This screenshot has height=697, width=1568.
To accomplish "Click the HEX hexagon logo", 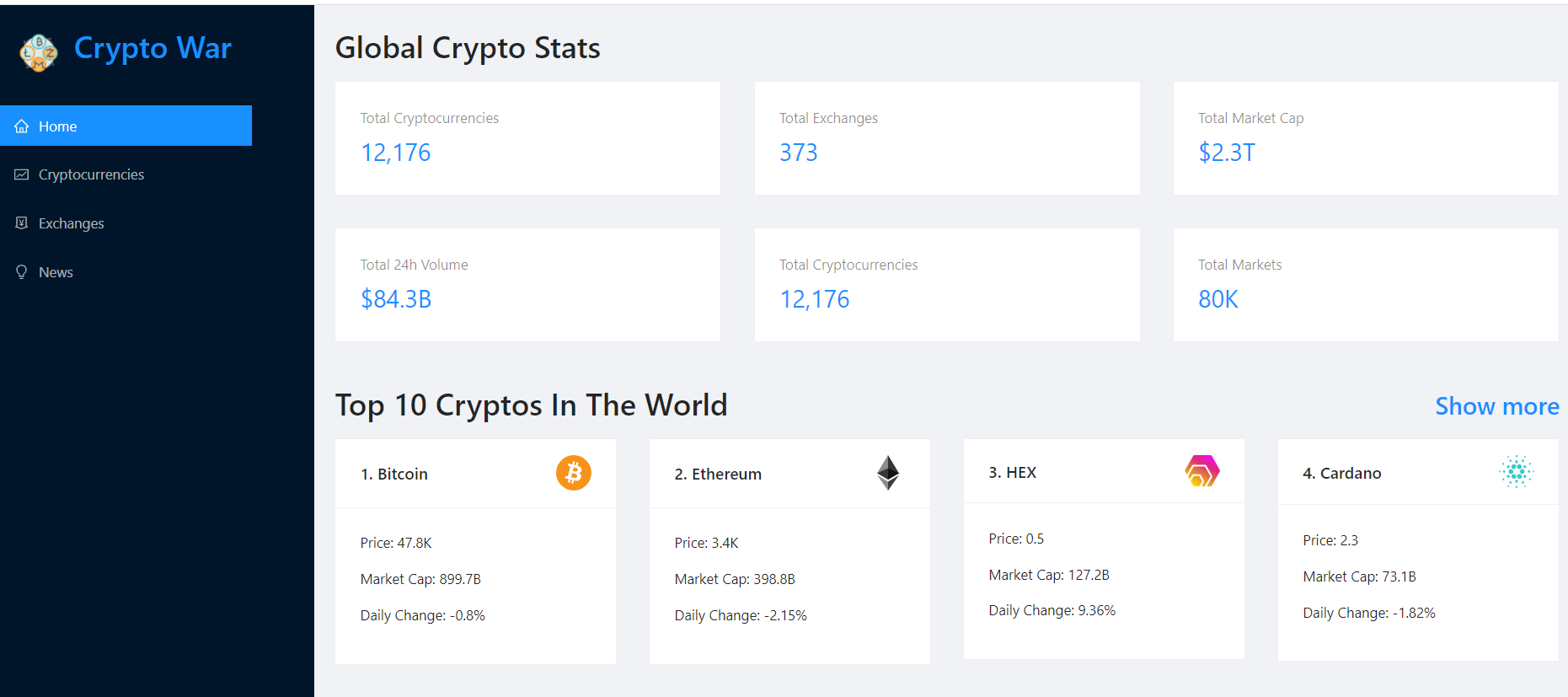I will (1202, 471).
